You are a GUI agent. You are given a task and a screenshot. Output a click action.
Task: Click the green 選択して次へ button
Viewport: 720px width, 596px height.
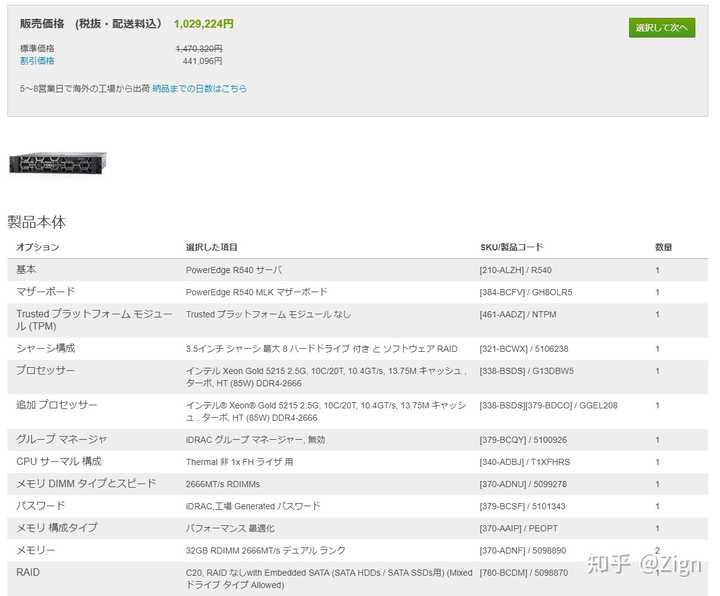click(662, 28)
